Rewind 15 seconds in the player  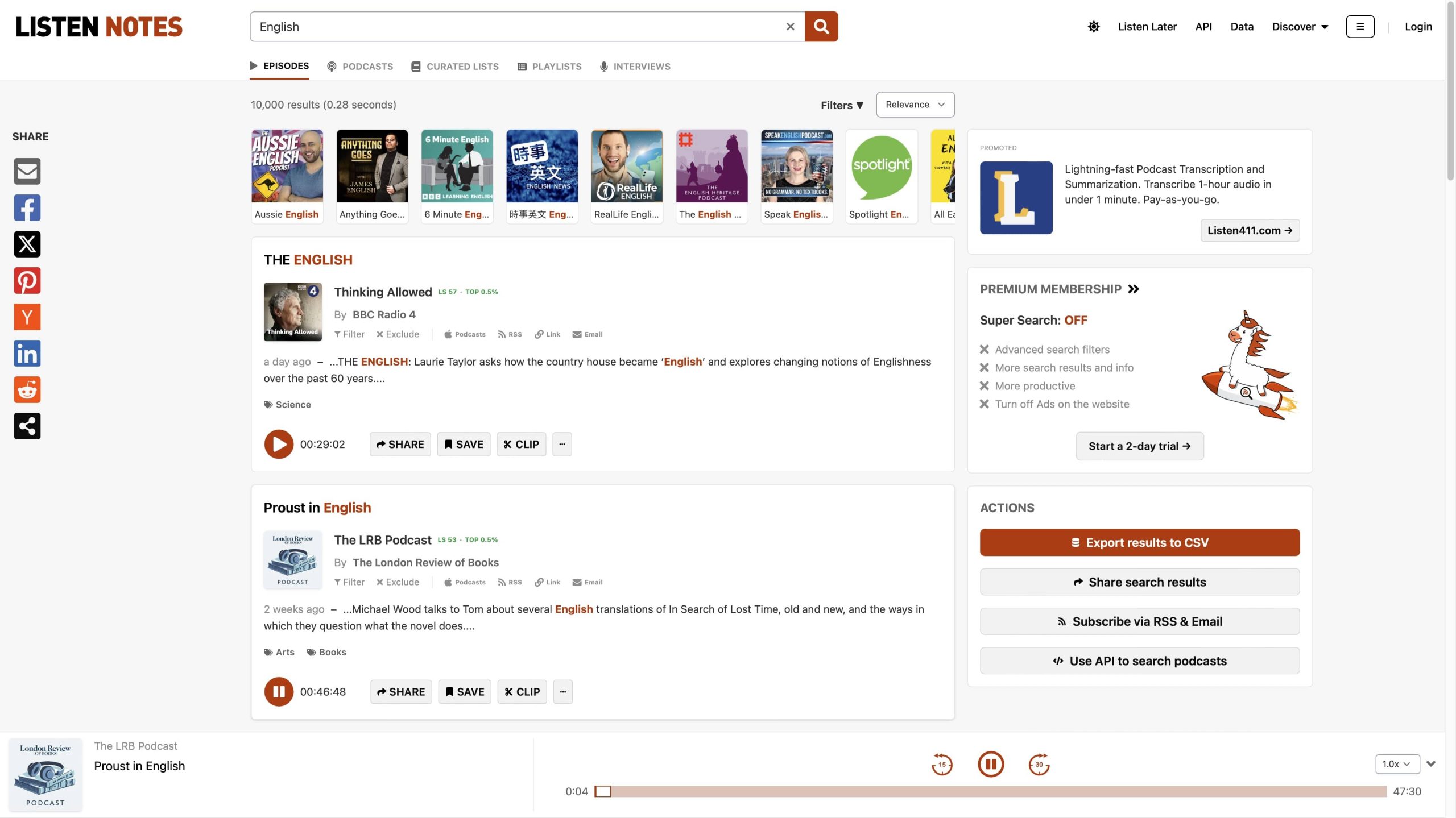942,764
